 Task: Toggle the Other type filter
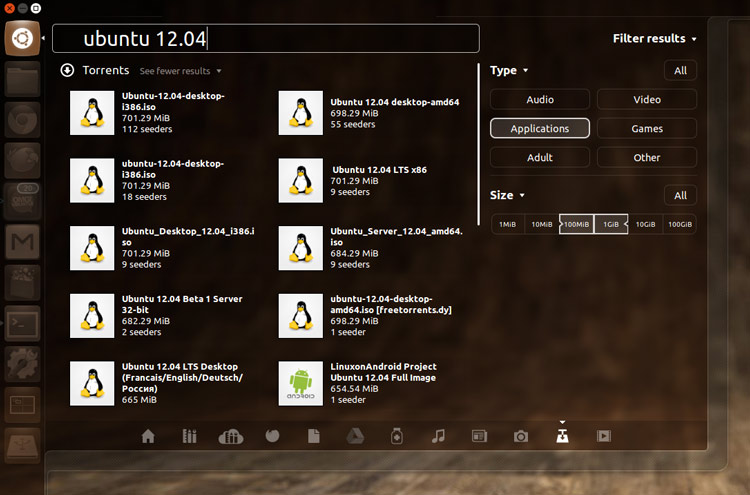pyautogui.click(x=647, y=157)
